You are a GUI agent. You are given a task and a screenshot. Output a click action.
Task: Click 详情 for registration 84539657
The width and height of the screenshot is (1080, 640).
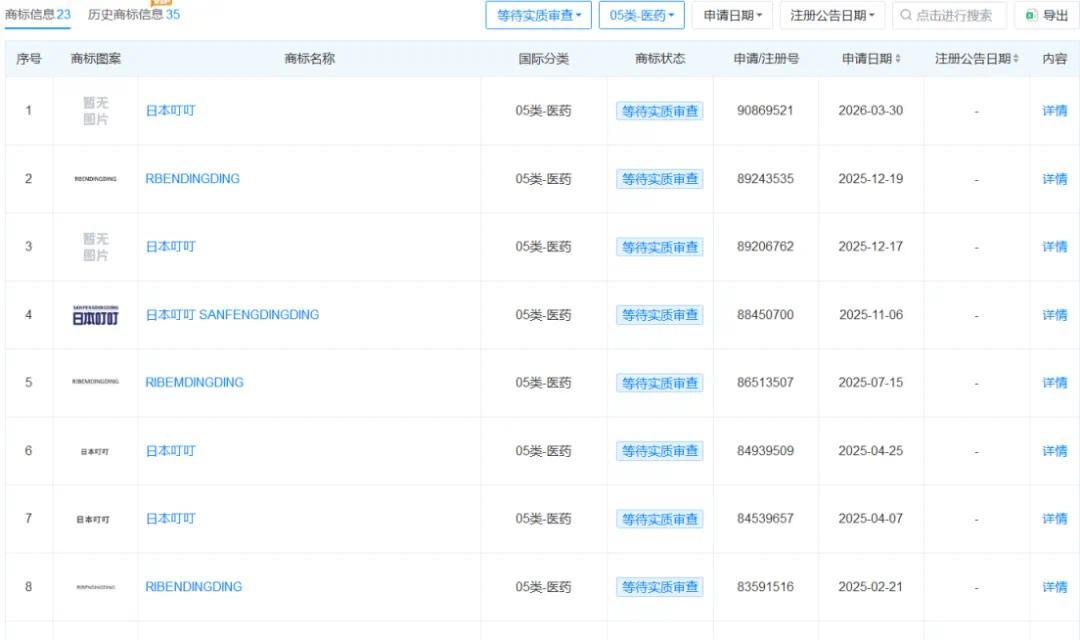1055,519
